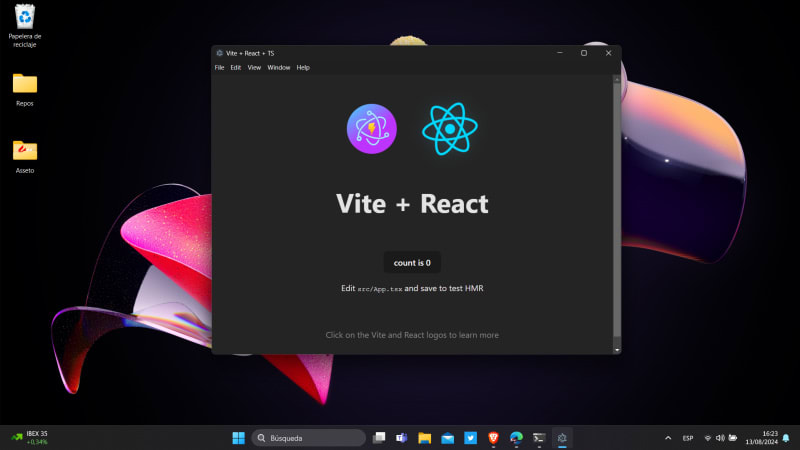Image resolution: width=800 pixels, height=450 pixels.
Task: Open the notification bell in the taskbar
Action: coord(786,438)
